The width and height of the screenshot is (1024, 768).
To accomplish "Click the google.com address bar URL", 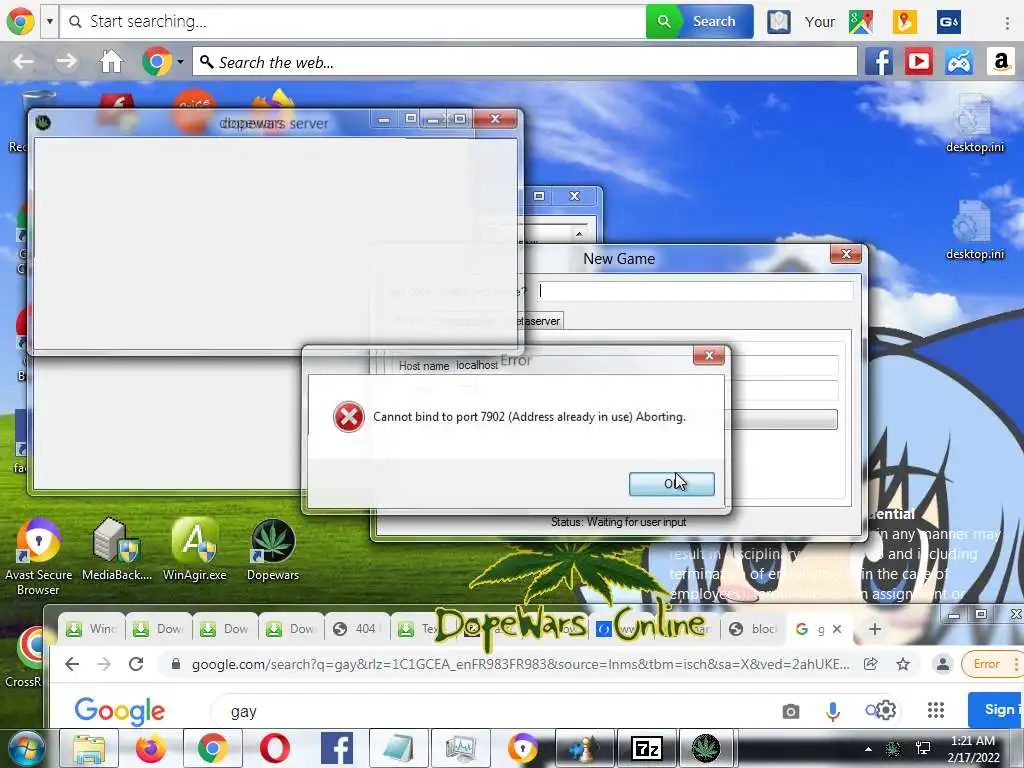I will tap(520, 664).
